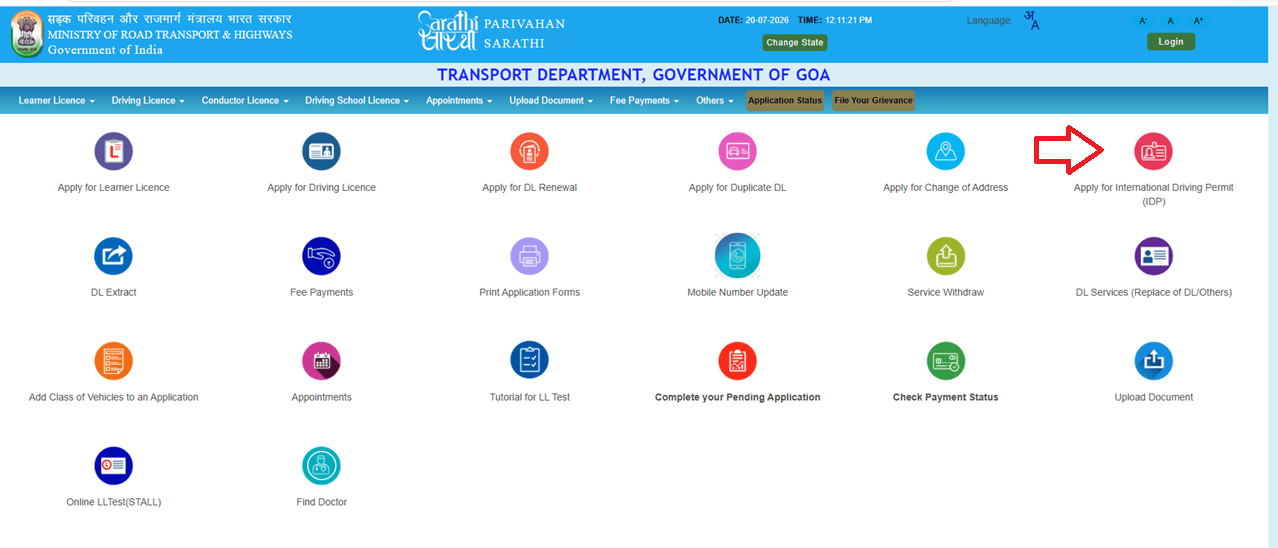The width and height of the screenshot is (1278, 548).
Task: Open the Mobile Number Update icon
Action: 737,257
